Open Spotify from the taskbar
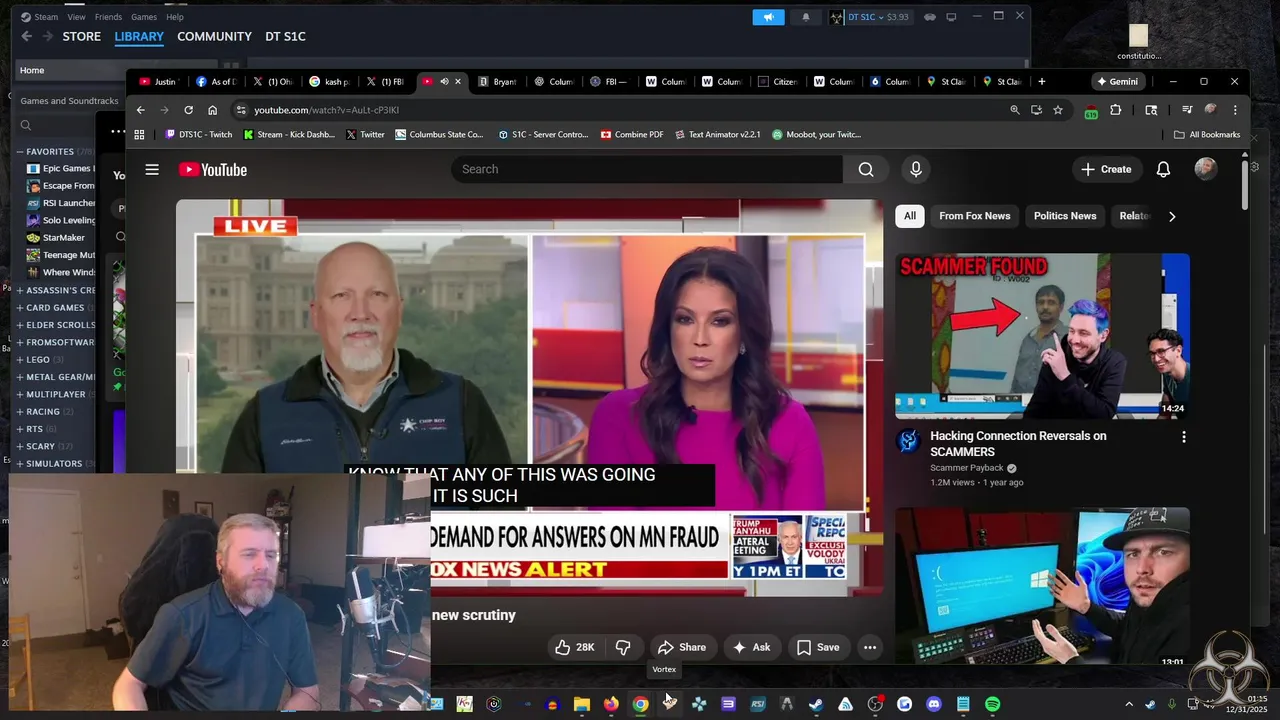The height and width of the screenshot is (720, 1280). click(992, 704)
